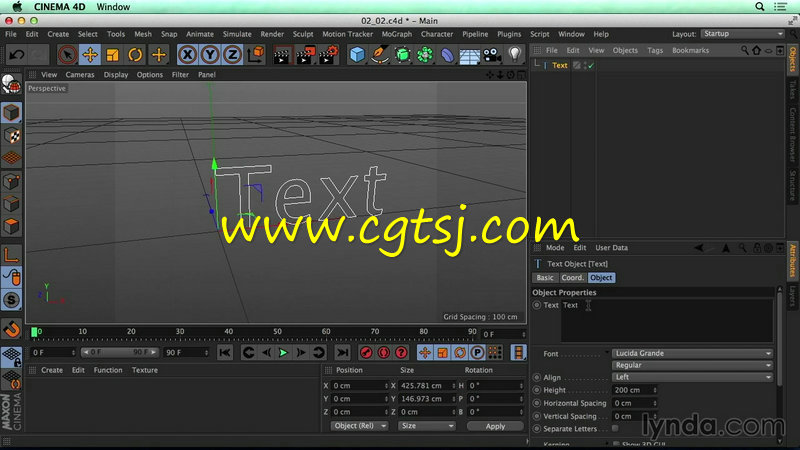Open the Regular font style dropdown
Image resolution: width=800 pixels, height=450 pixels.
692,365
